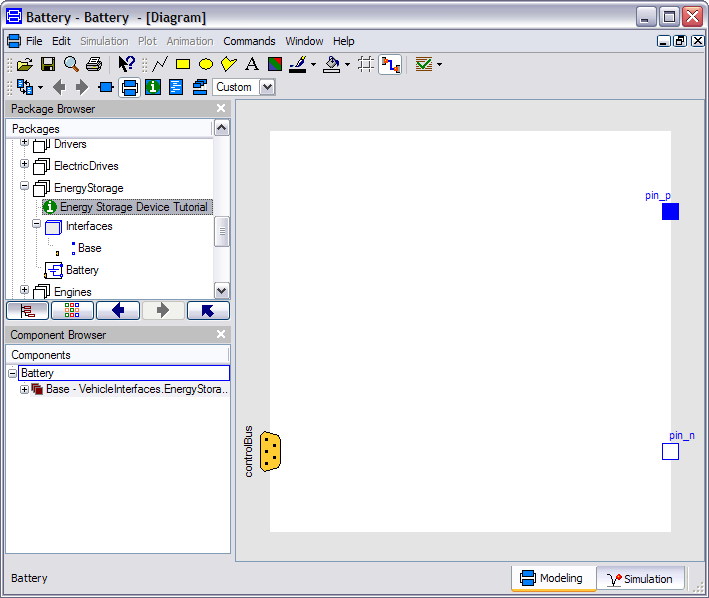Select the yellow Rectangle drawing tool
The height and width of the screenshot is (598, 709).
[183, 64]
